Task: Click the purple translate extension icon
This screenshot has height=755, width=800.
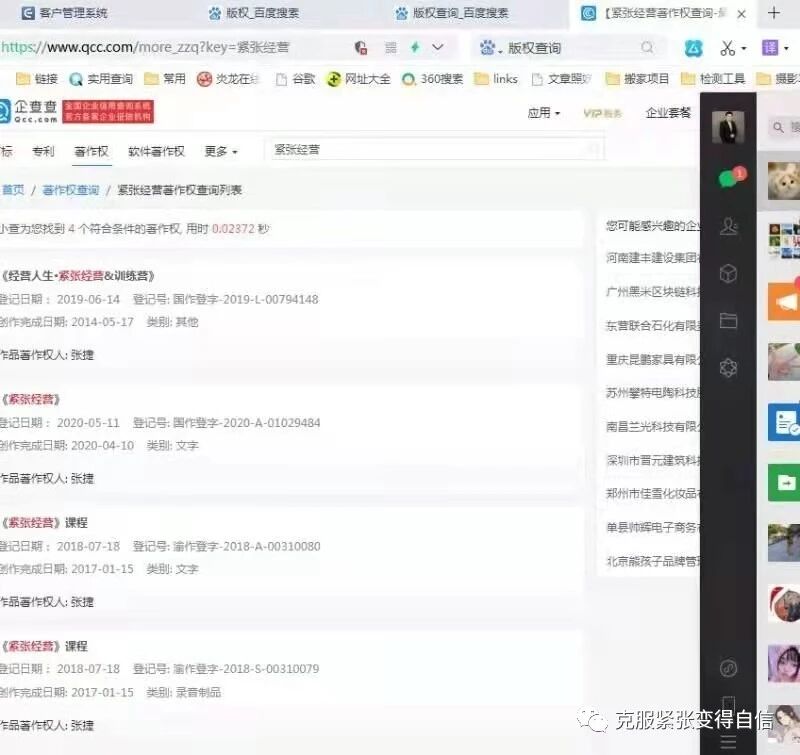Action: pyautogui.click(x=770, y=48)
